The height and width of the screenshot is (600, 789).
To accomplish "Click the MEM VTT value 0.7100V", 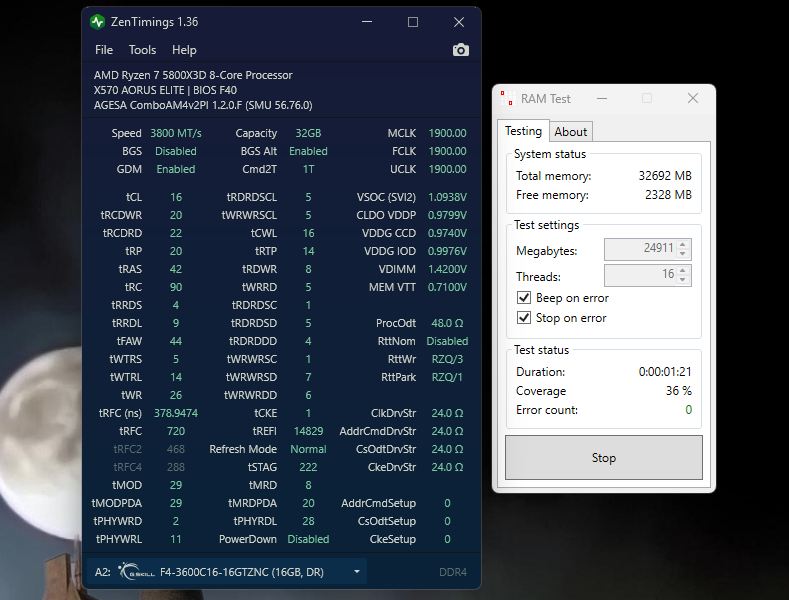I will click(447, 287).
